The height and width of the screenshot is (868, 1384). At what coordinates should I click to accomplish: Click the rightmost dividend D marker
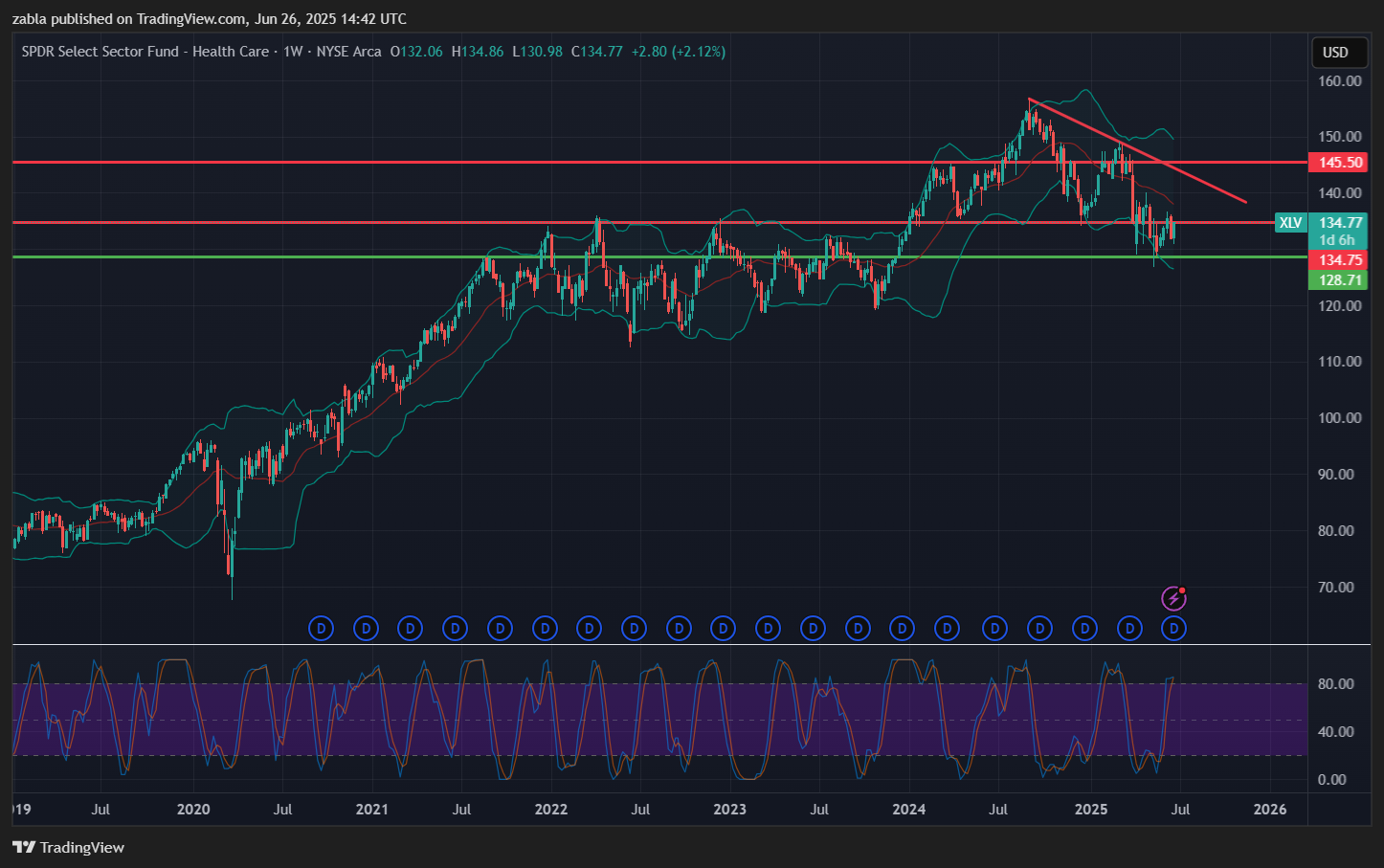(1174, 629)
